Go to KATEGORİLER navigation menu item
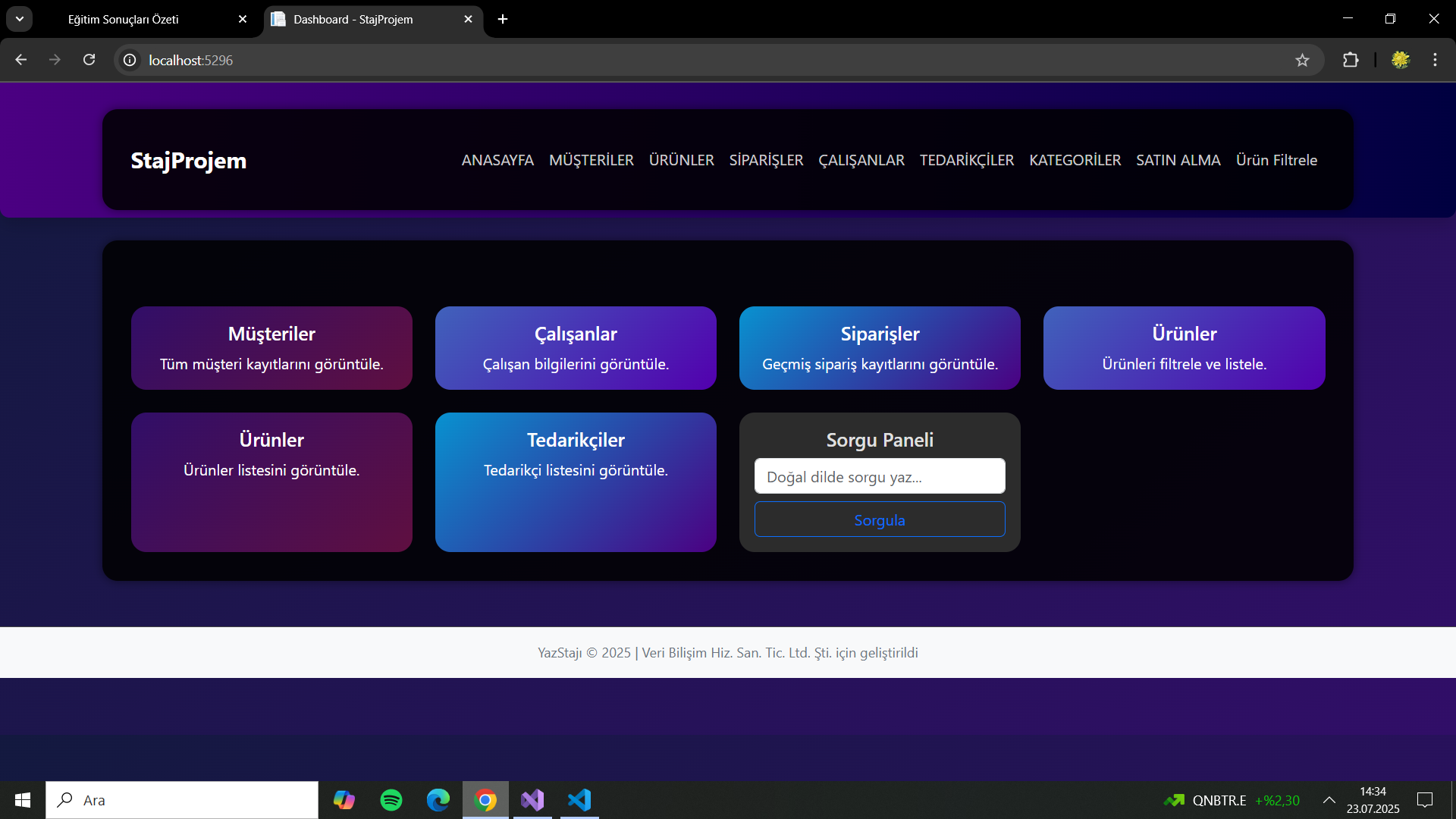Viewport: 1456px width, 819px height. point(1075,160)
